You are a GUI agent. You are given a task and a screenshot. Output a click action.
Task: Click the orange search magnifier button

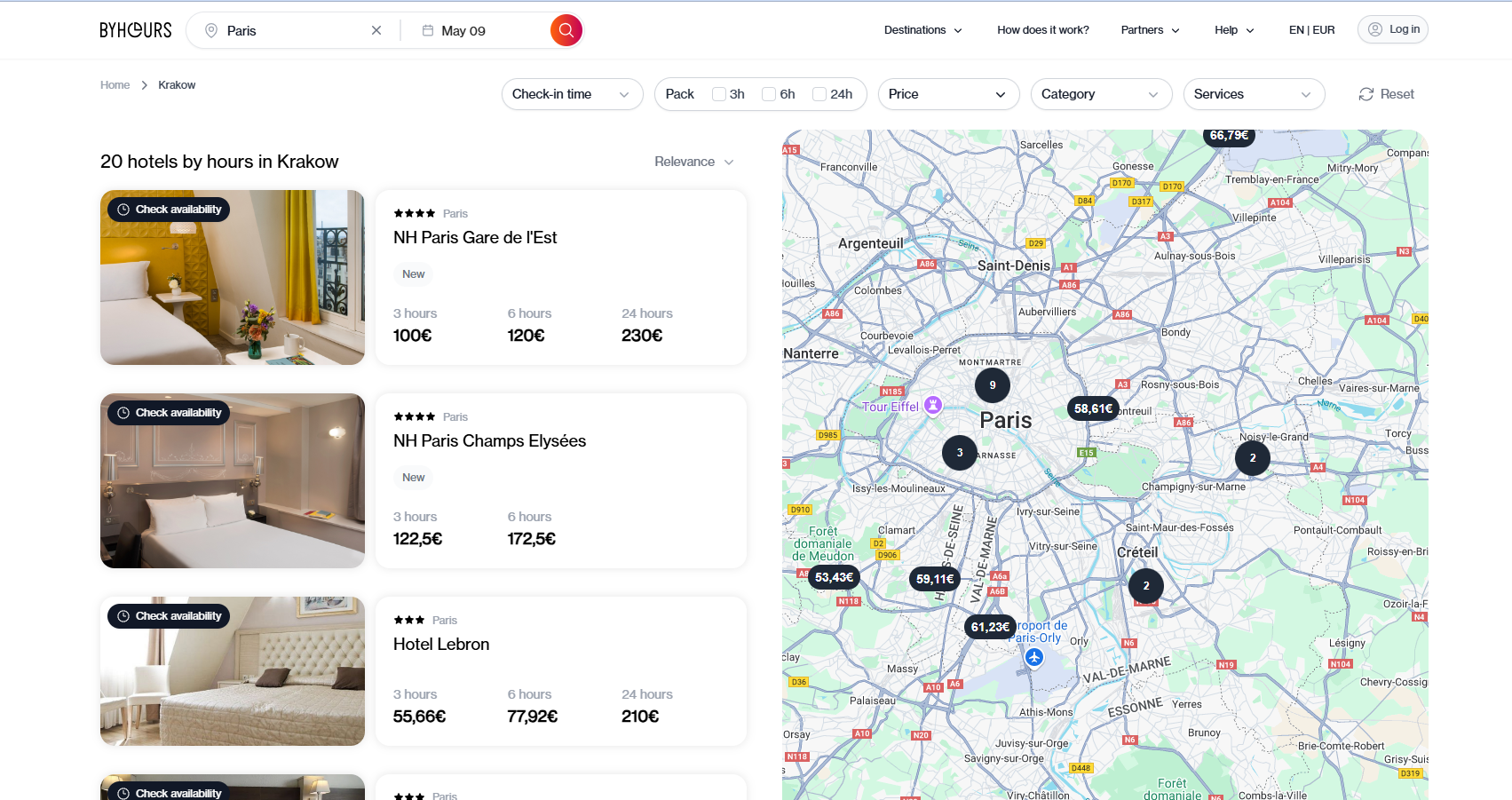(566, 30)
